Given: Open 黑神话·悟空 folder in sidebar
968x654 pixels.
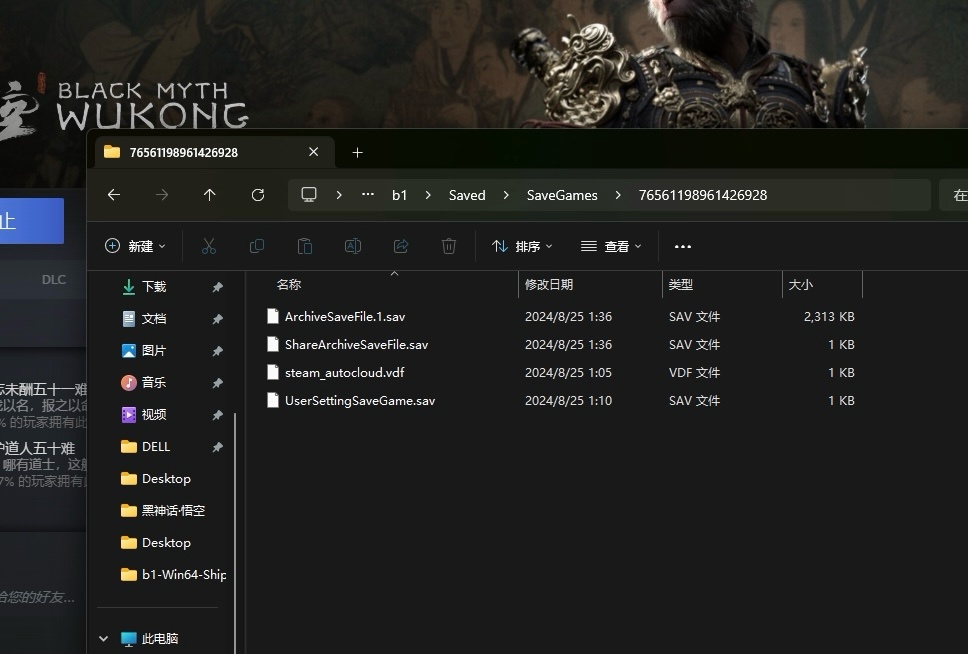Looking at the screenshot, I should click(173, 510).
